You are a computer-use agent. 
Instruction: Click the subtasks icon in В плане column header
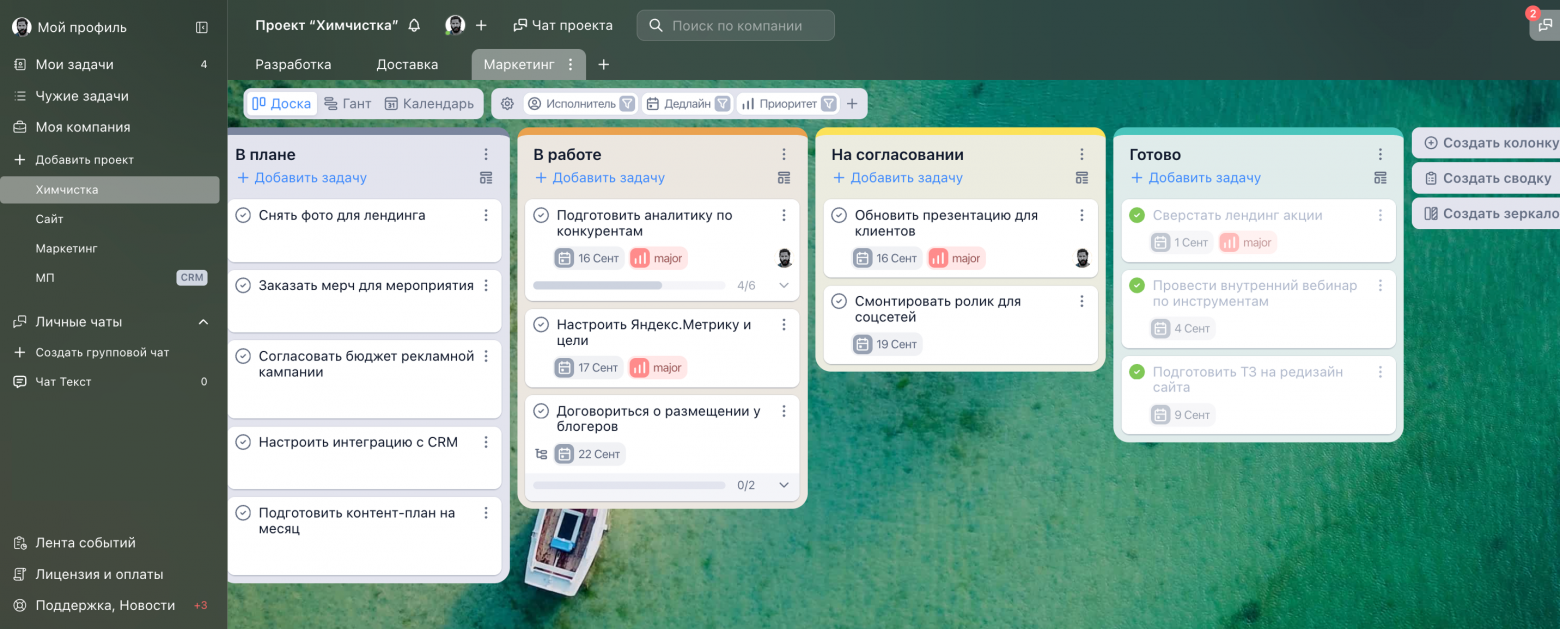coord(486,178)
